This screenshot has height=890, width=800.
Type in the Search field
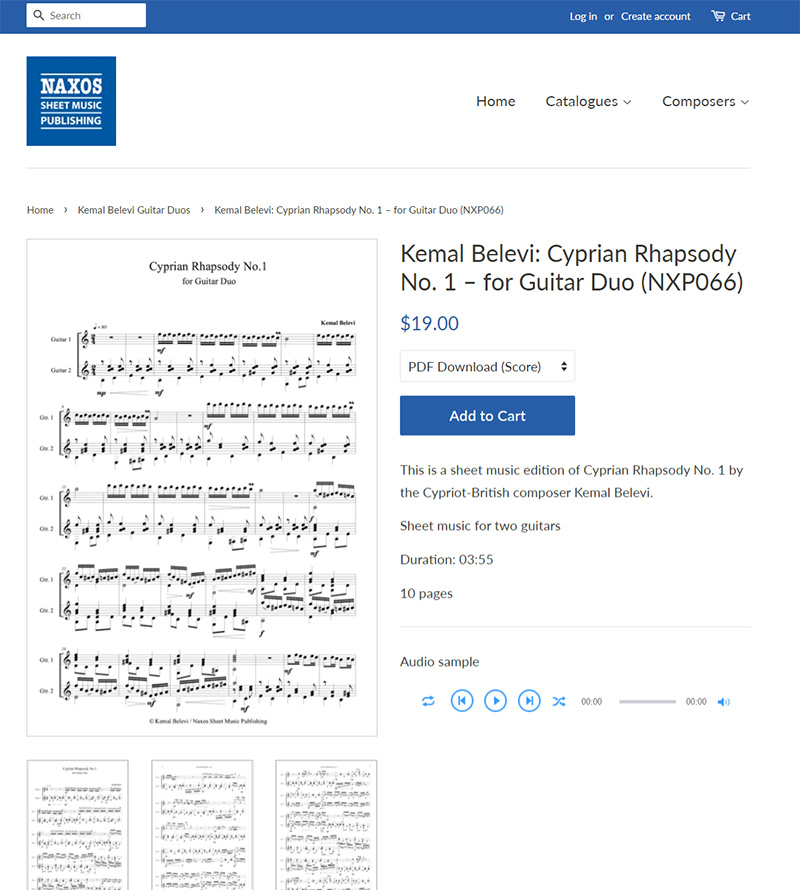coord(95,16)
